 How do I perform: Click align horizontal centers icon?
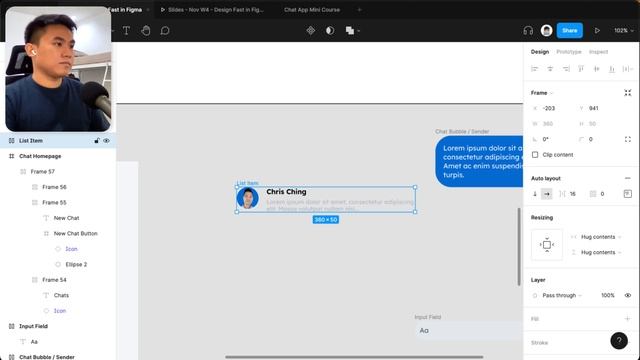(550, 69)
